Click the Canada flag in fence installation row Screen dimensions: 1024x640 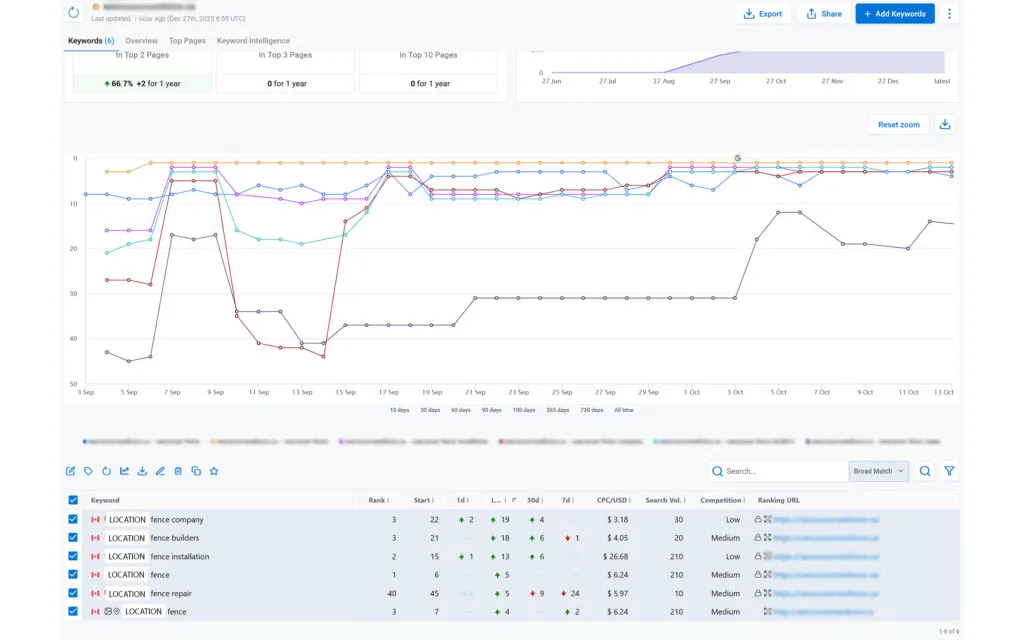[x=95, y=556]
